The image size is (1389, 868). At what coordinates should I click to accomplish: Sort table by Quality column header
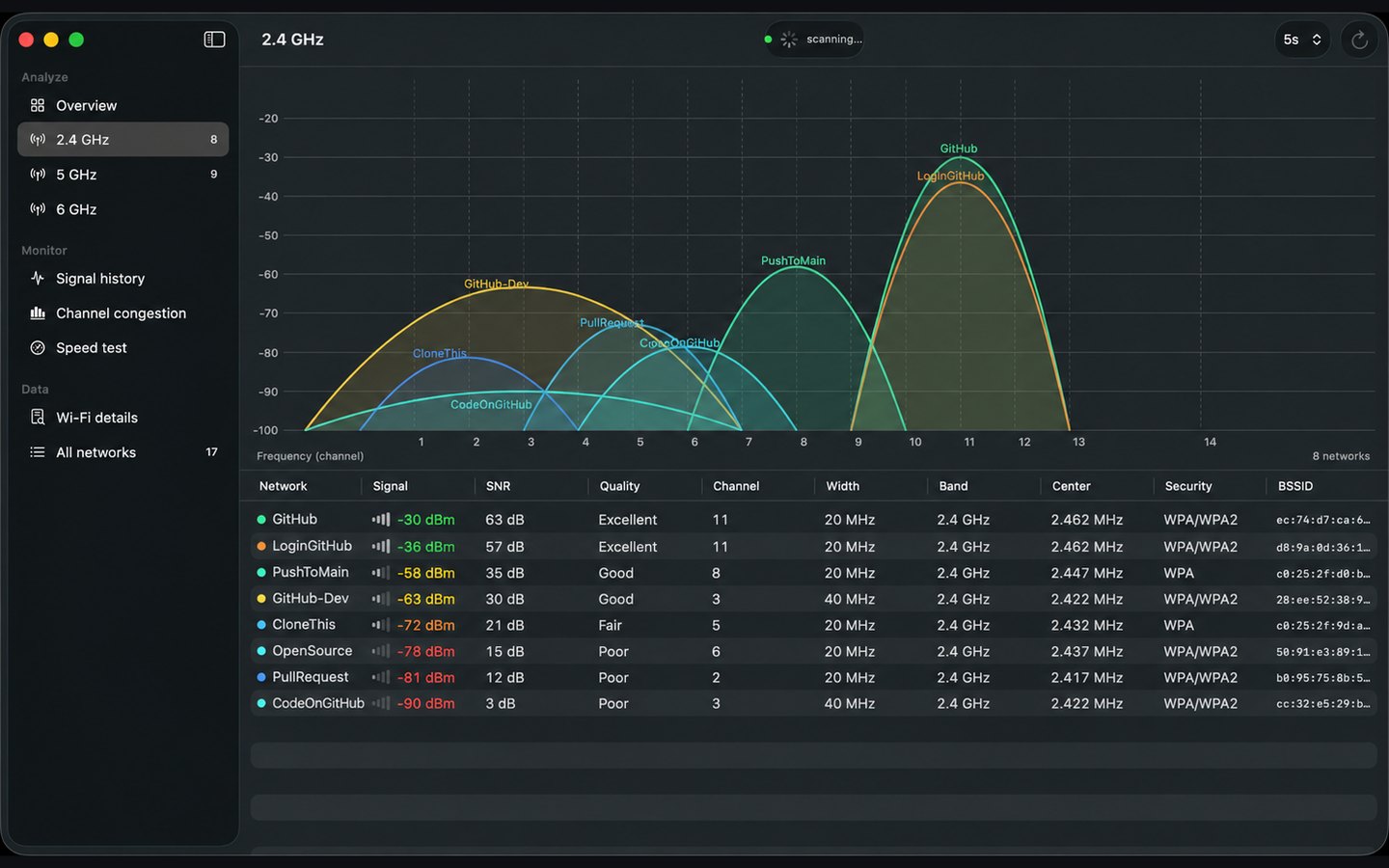coord(619,486)
